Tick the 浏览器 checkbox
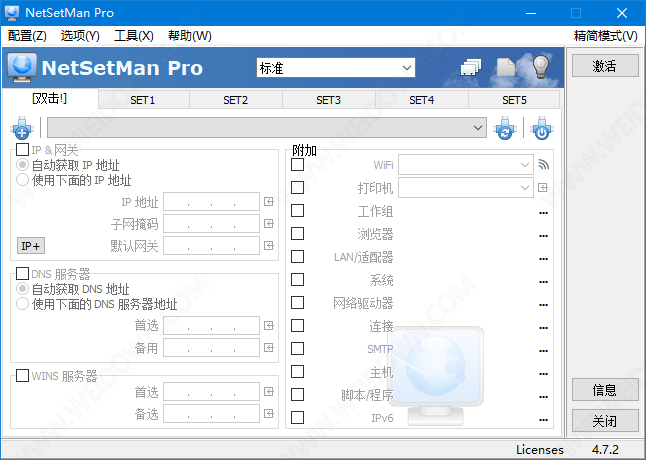The width and height of the screenshot is (646, 460). click(x=297, y=234)
